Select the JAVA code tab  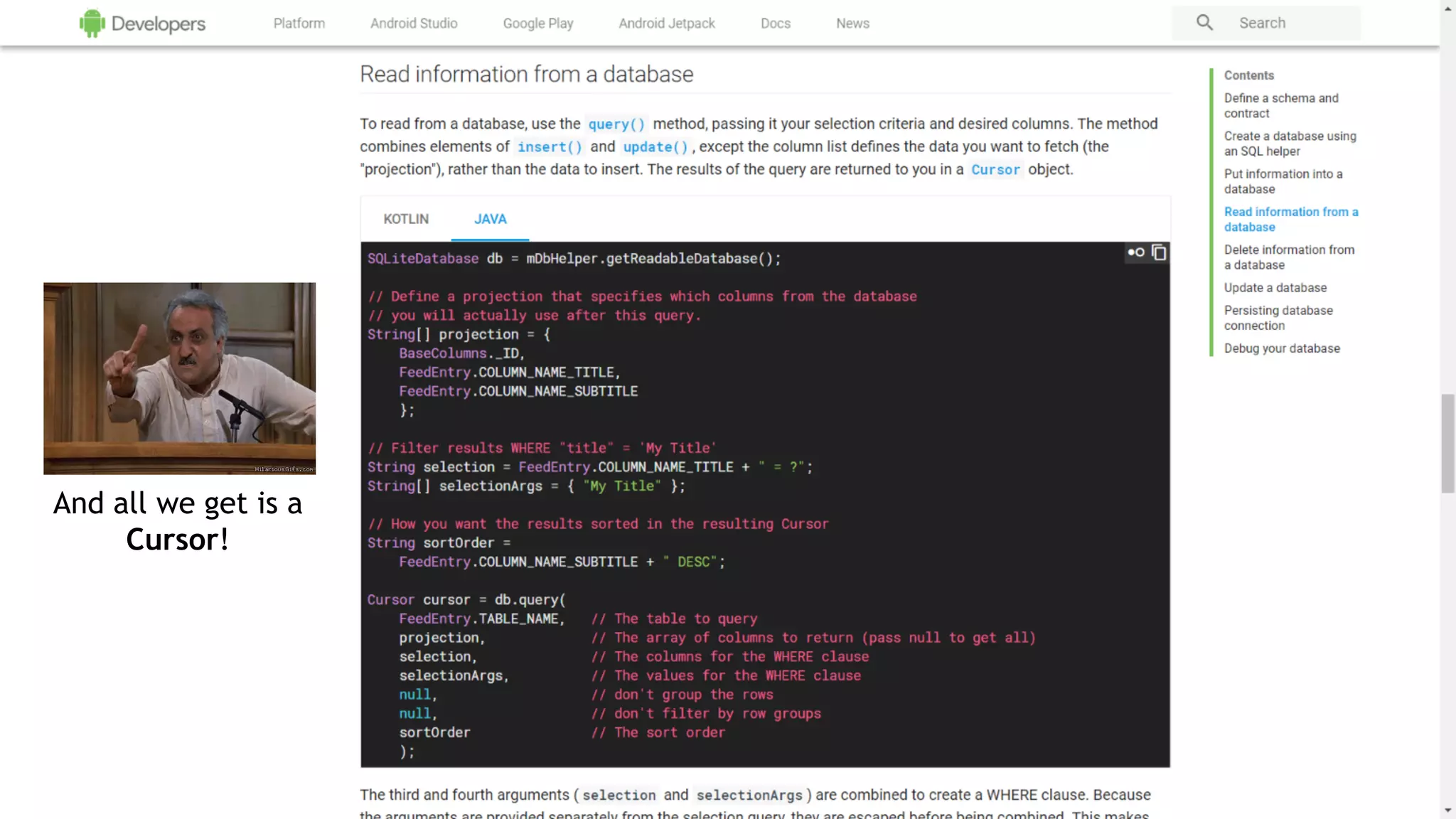[490, 219]
